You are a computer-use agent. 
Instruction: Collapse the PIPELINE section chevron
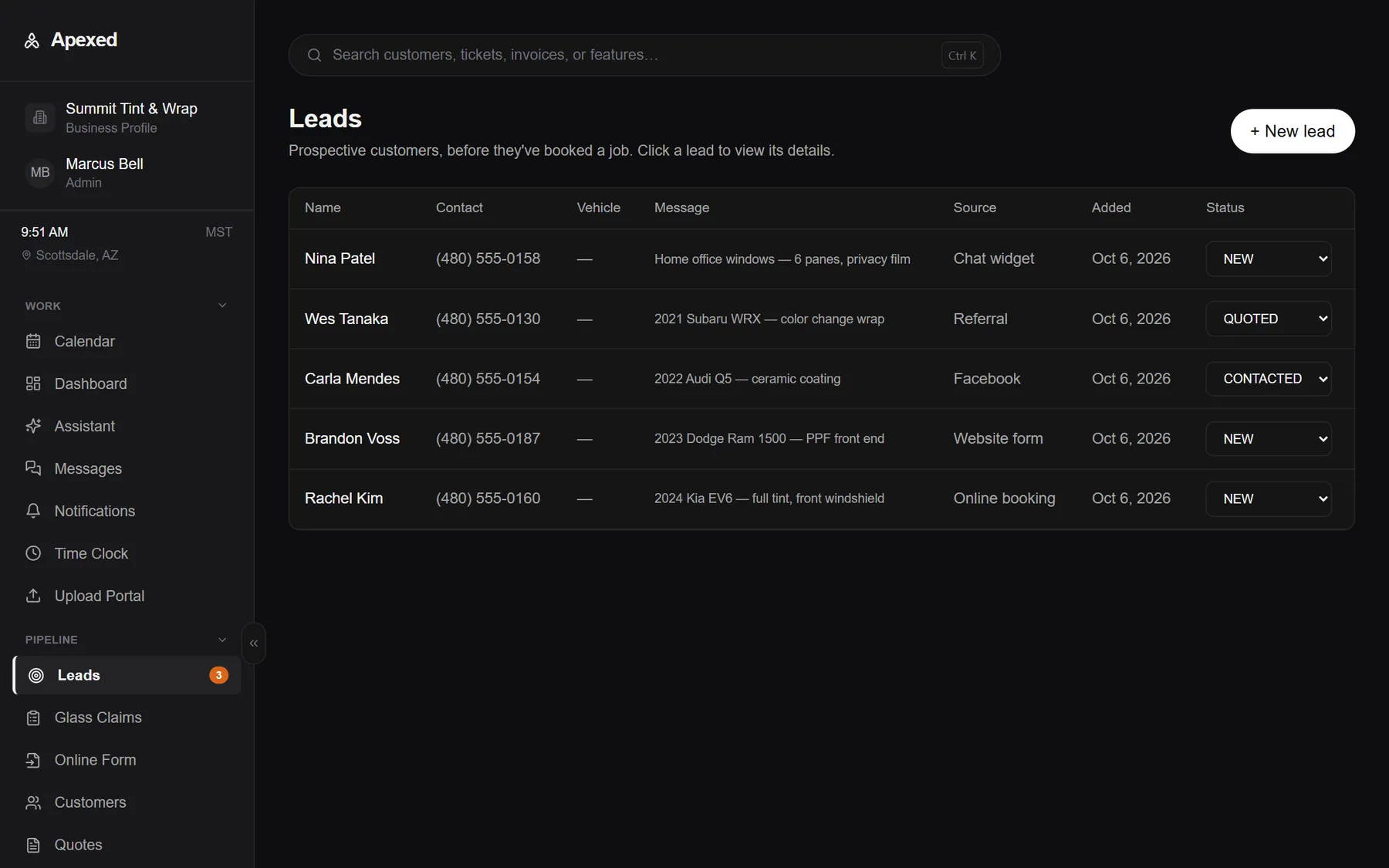(222, 640)
